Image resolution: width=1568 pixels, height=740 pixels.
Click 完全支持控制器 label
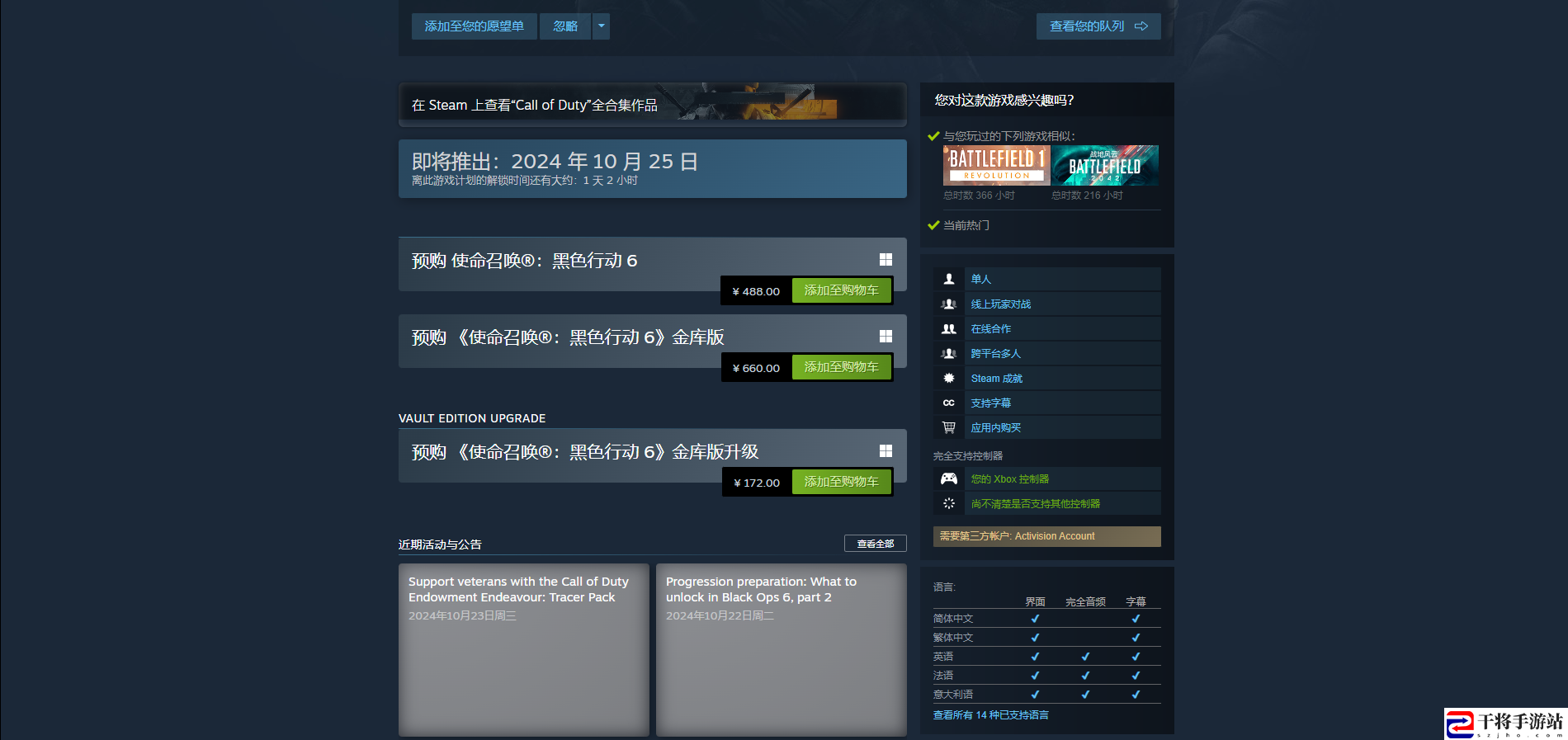pyautogui.click(x=968, y=456)
